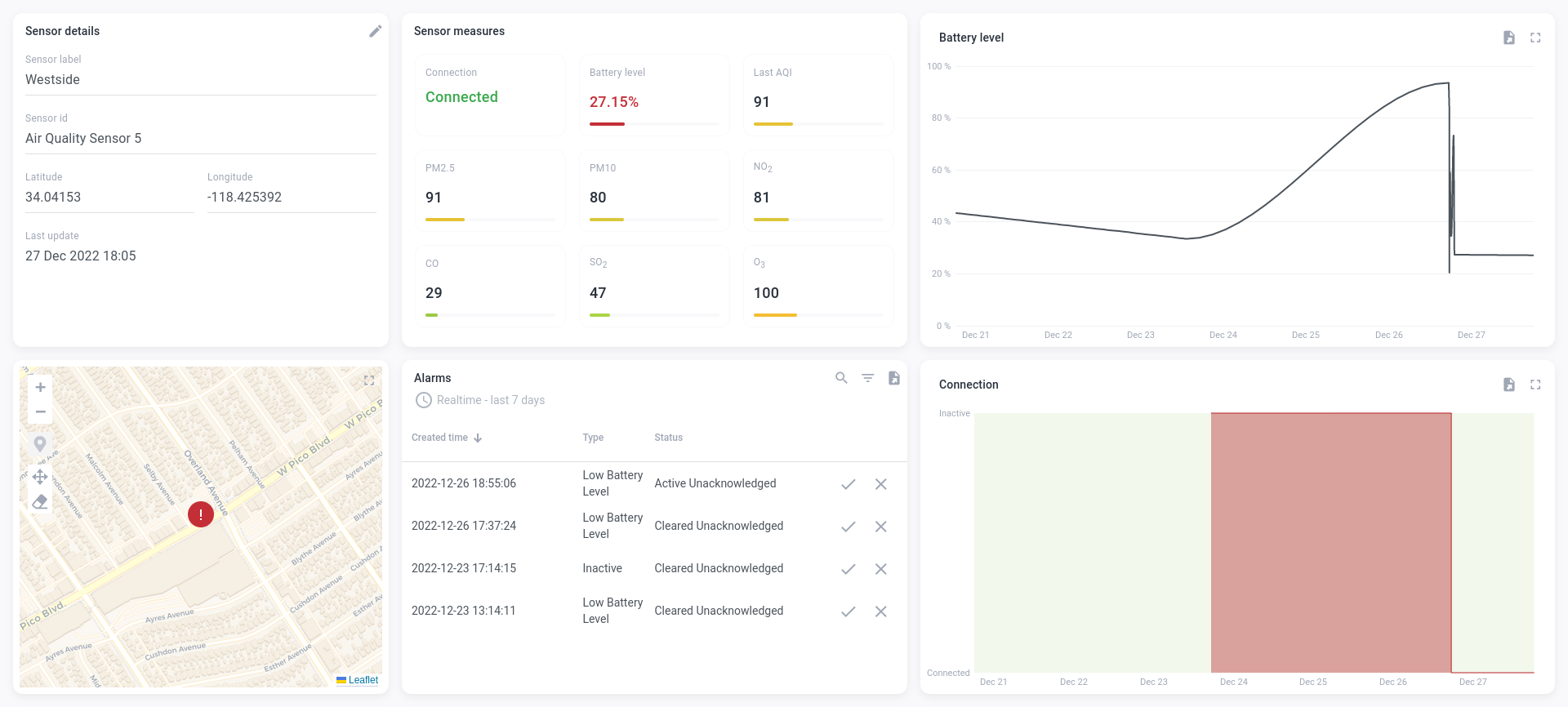Expand Battery level widget to fullscreen

pyautogui.click(x=1535, y=38)
